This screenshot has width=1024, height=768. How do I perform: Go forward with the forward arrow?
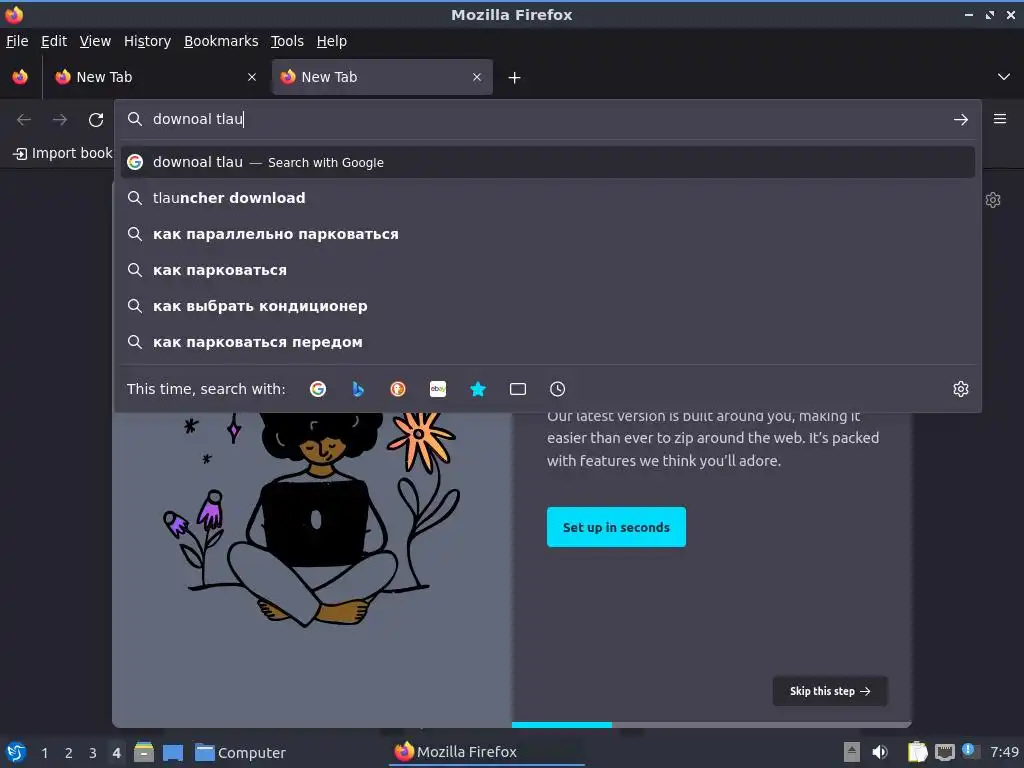(x=60, y=120)
